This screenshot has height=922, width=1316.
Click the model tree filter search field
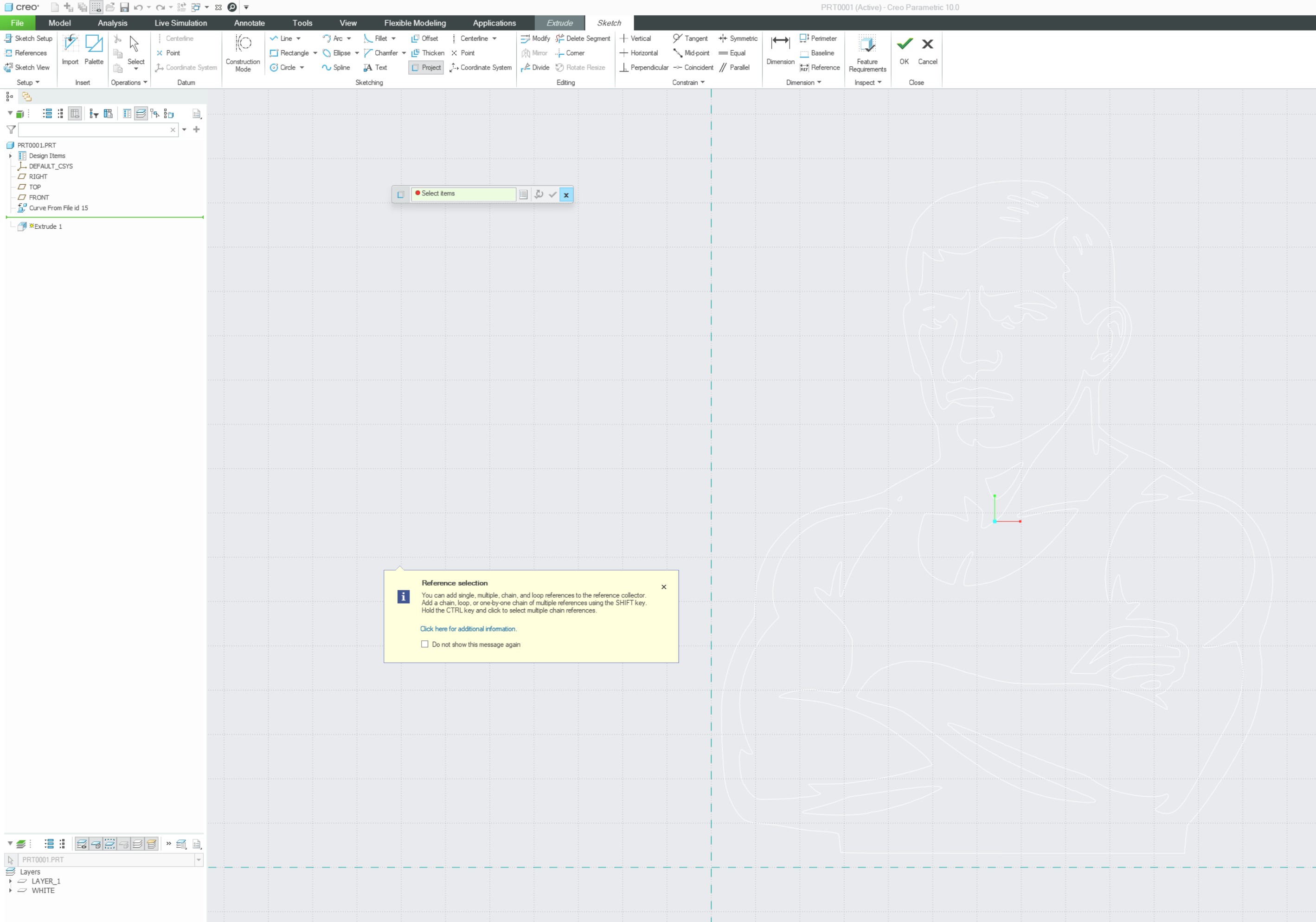click(95, 130)
